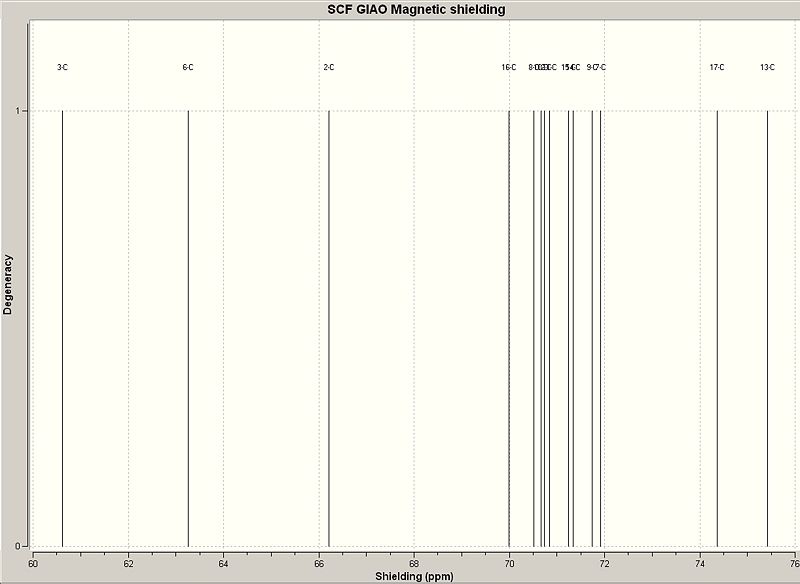Image resolution: width=800 pixels, height=584 pixels.
Task: Click the peak line under 13-C
Action: [x=767, y=328]
